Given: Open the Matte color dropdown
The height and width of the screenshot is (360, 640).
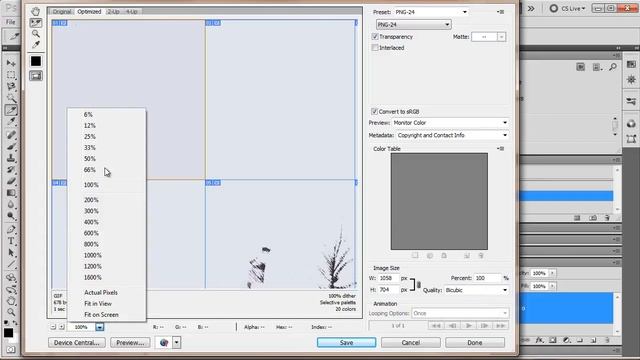Looking at the screenshot, I should click(502, 37).
